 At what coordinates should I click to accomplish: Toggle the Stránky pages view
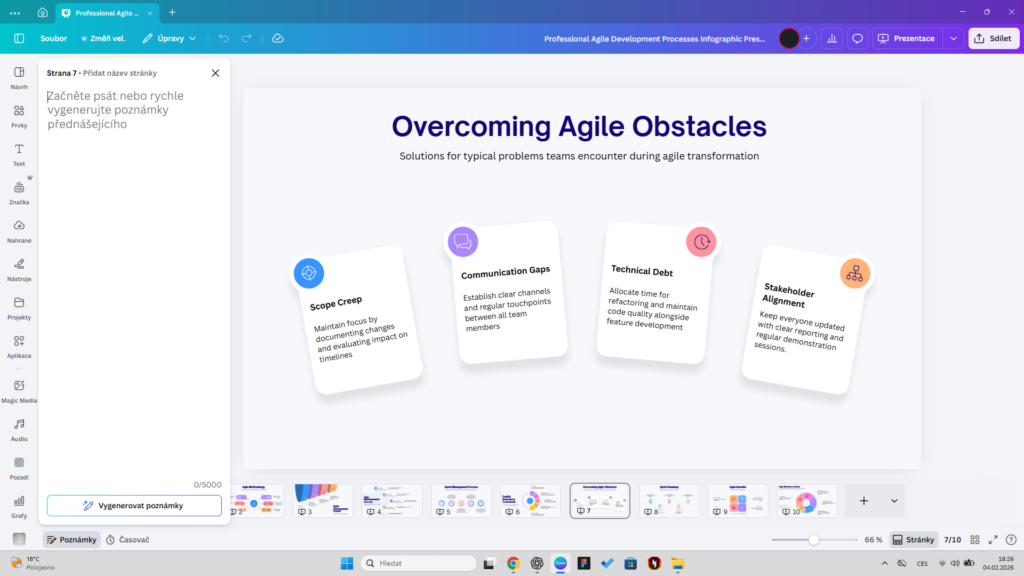pyautogui.click(x=913, y=539)
